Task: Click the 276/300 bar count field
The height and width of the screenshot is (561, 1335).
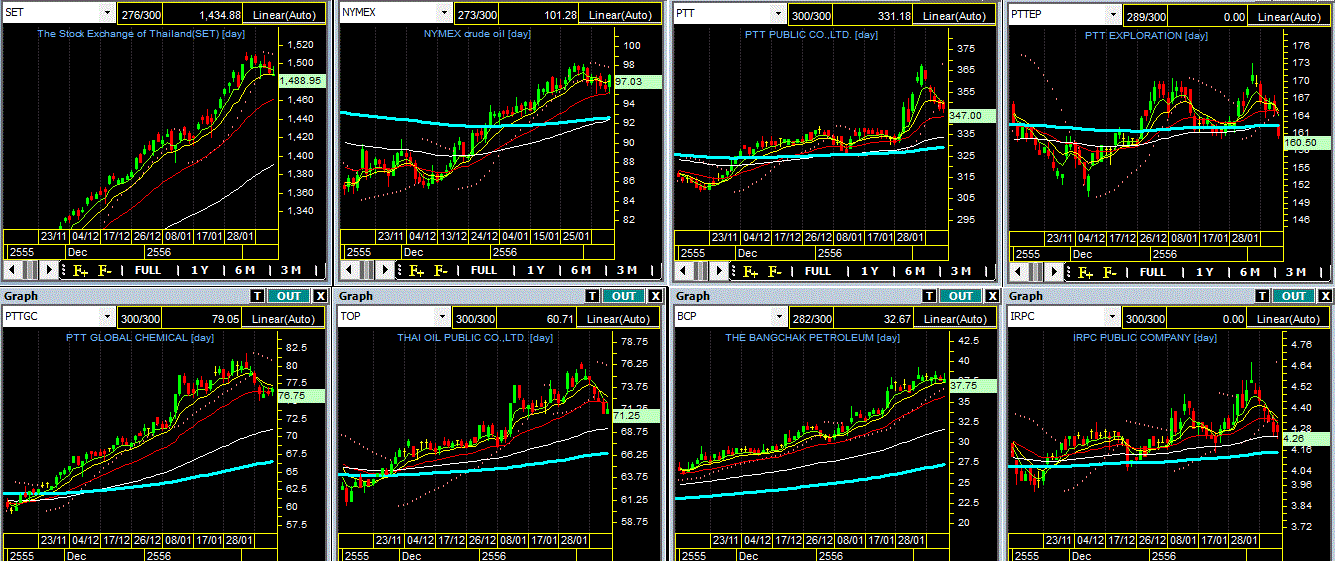Action: tap(141, 14)
